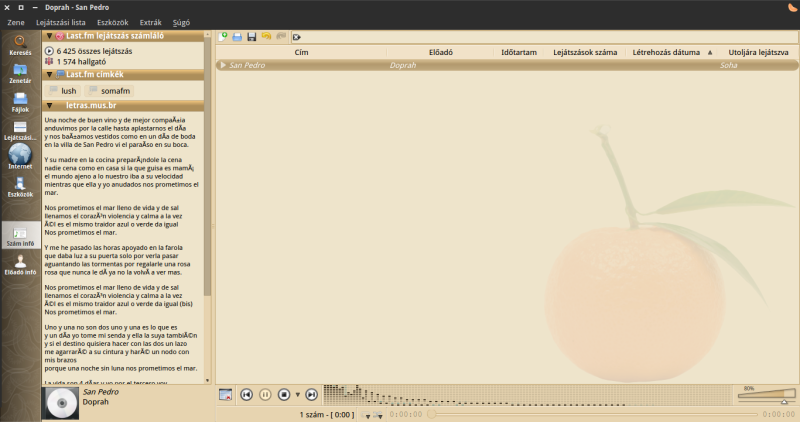Image resolution: width=800 pixels, height=422 pixels.
Task: Click the previous track button
Action: 246,394
